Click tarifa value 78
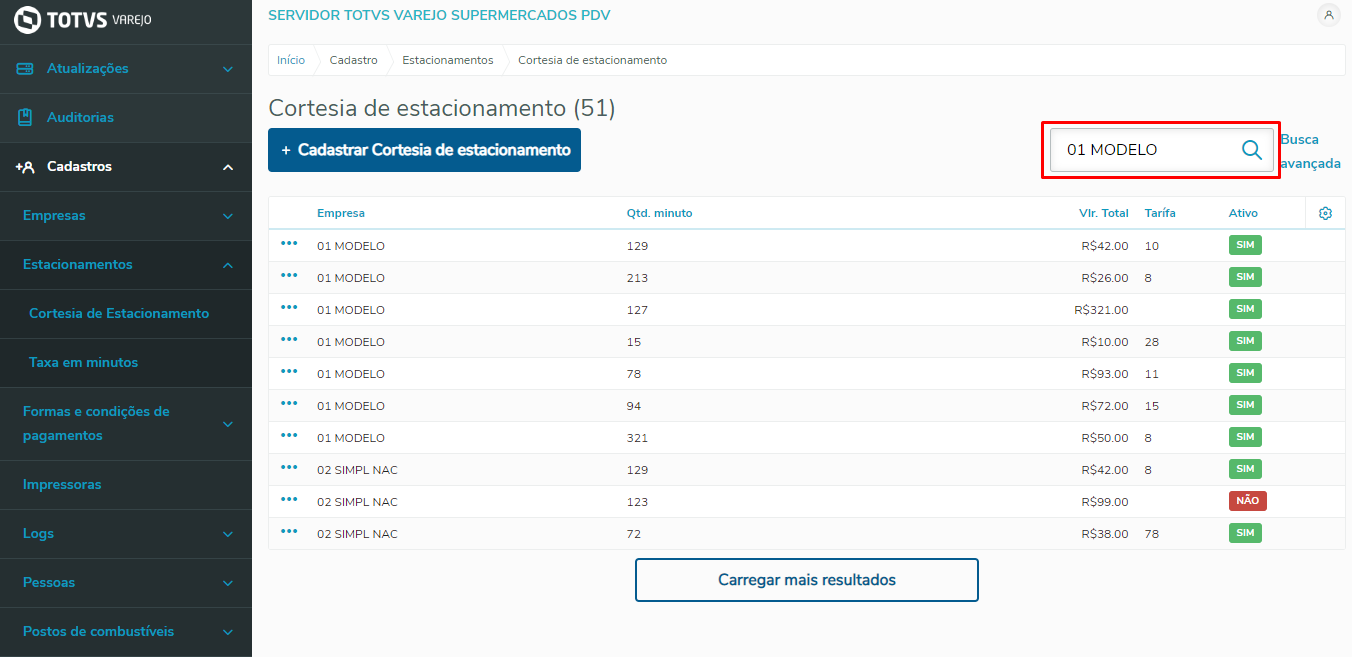 pos(1152,534)
